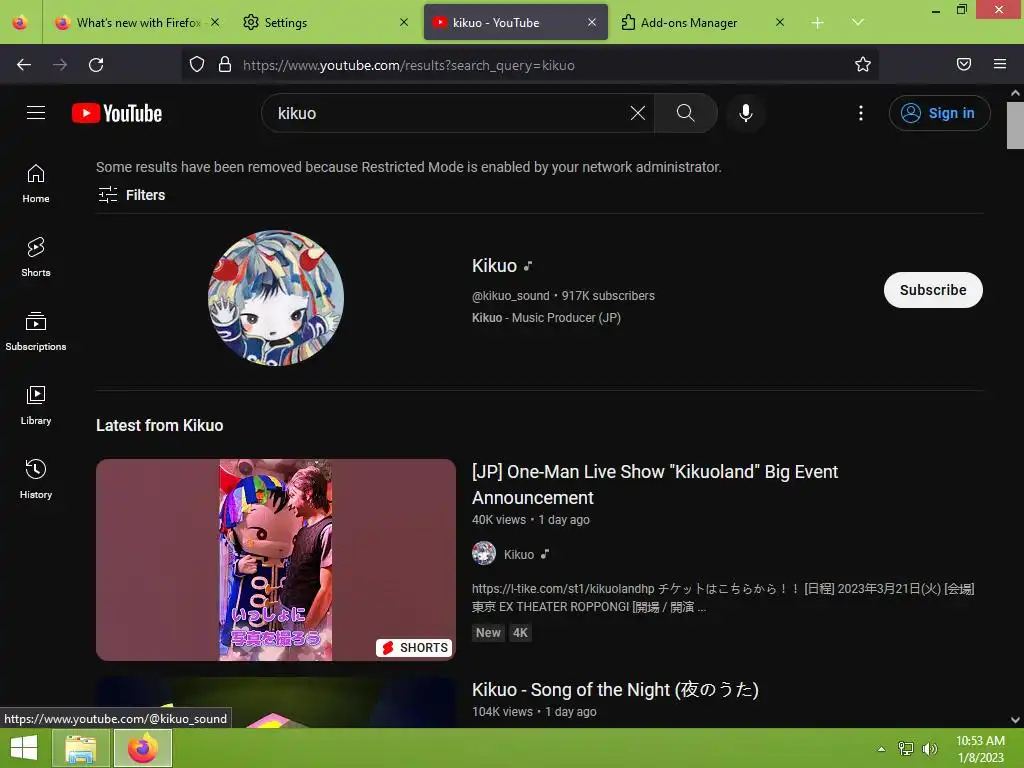Viewport: 1024px width, 768px height.
Task: Close the Settings tab
Action: click(404, 22)
